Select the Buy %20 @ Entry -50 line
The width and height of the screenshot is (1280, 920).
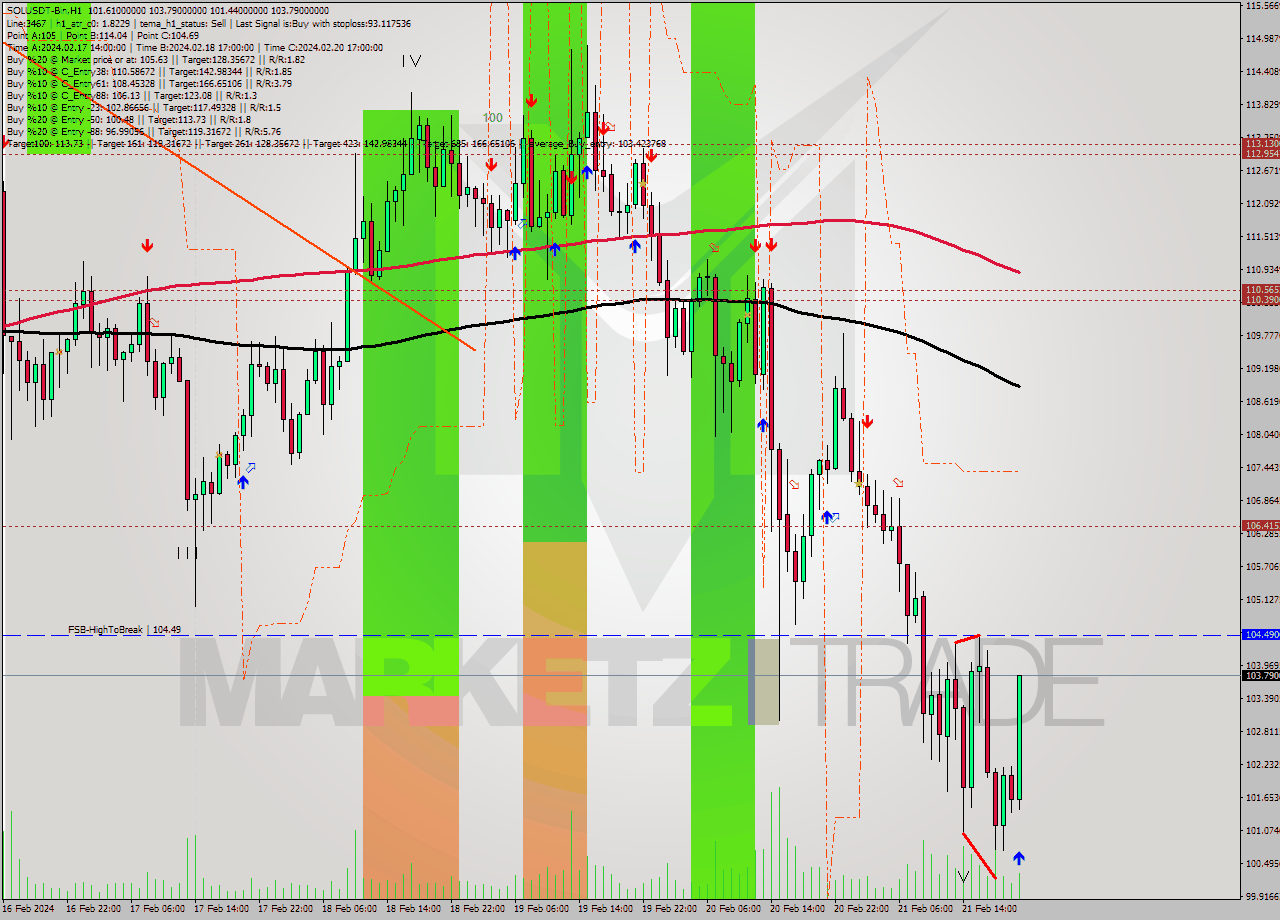(128, 120)
